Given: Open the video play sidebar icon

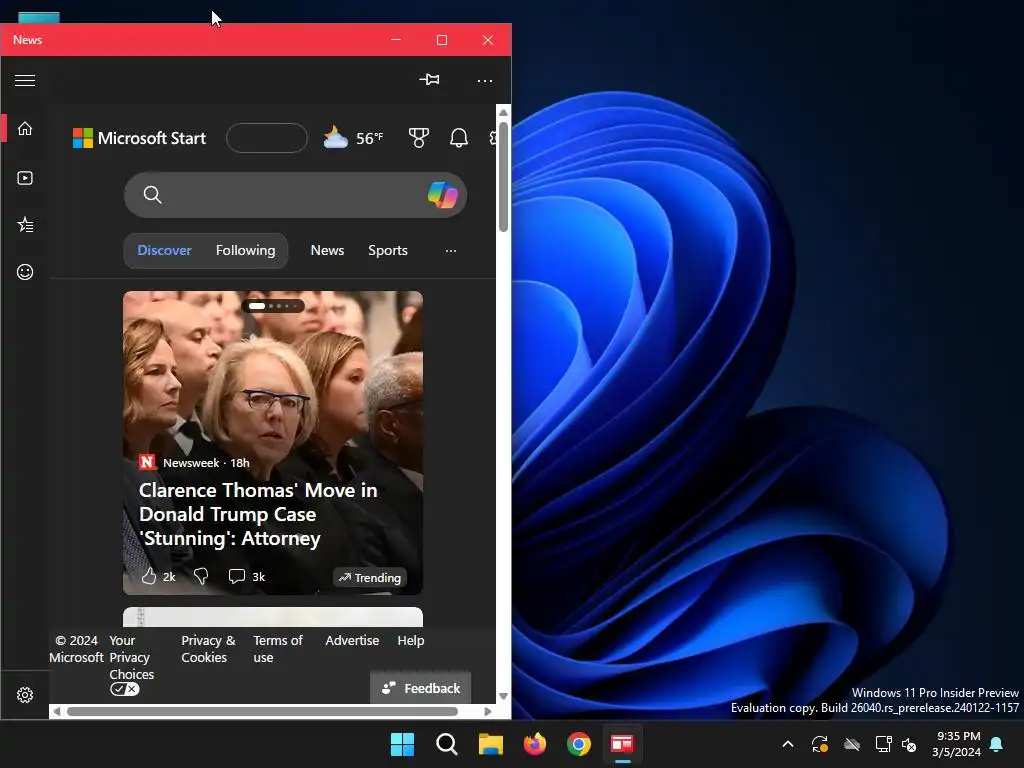Looking at the screenshot, I should click(x=25, y=178).
